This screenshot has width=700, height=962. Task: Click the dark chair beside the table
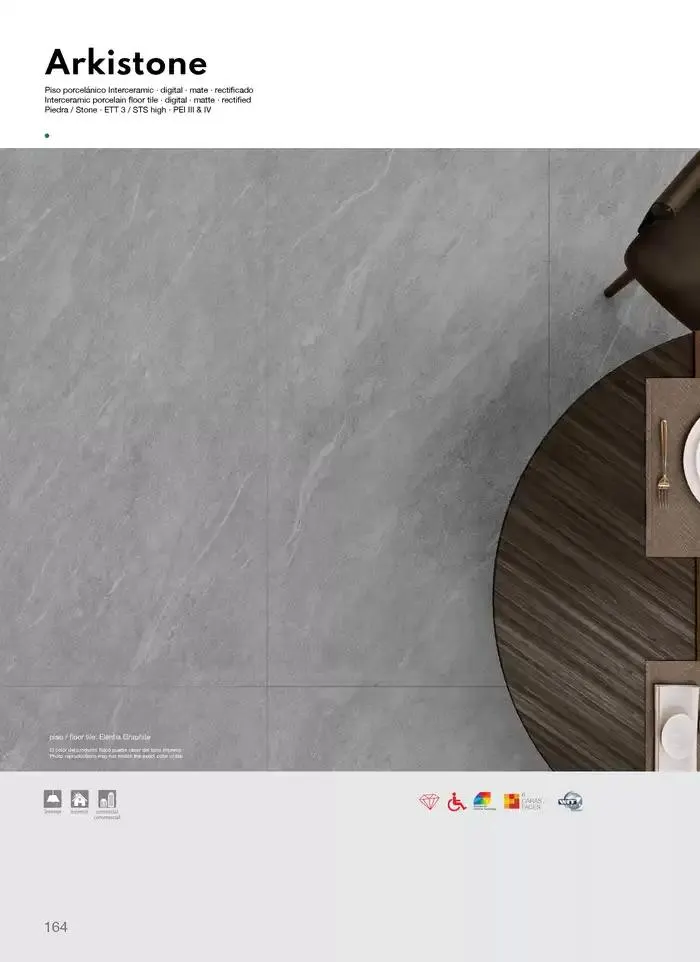click(x=662, y=230)
